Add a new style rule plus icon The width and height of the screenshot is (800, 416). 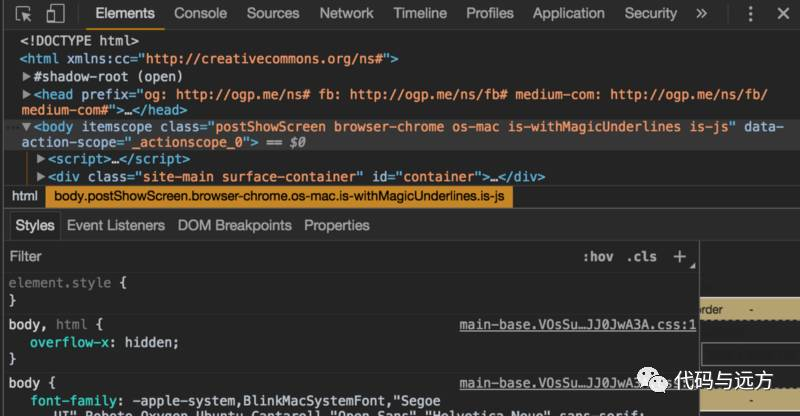point(680,256)
